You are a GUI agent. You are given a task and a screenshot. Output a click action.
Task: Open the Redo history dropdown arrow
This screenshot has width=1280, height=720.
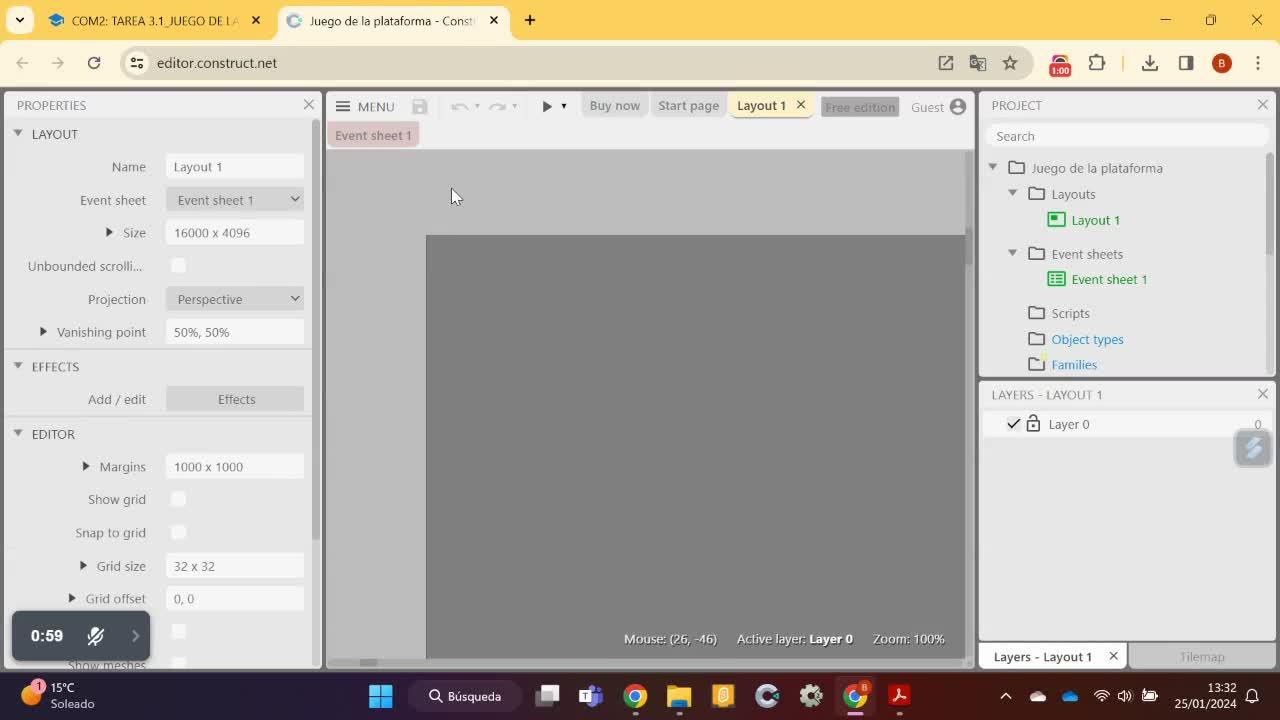click(x=515, y=106)
